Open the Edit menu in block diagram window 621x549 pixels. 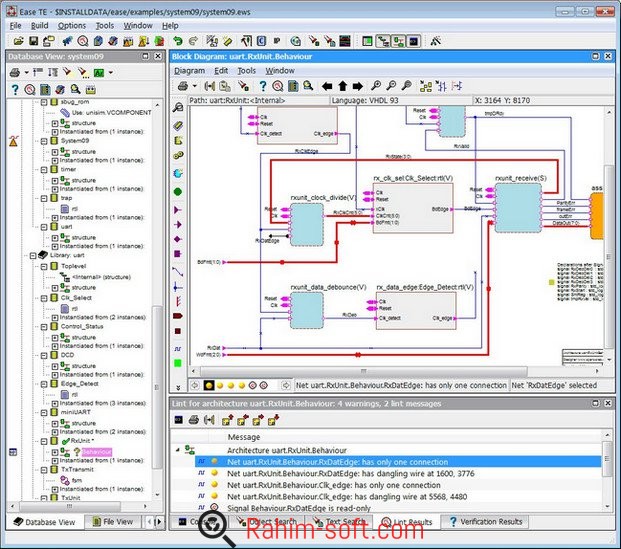[x=221, y=71]
